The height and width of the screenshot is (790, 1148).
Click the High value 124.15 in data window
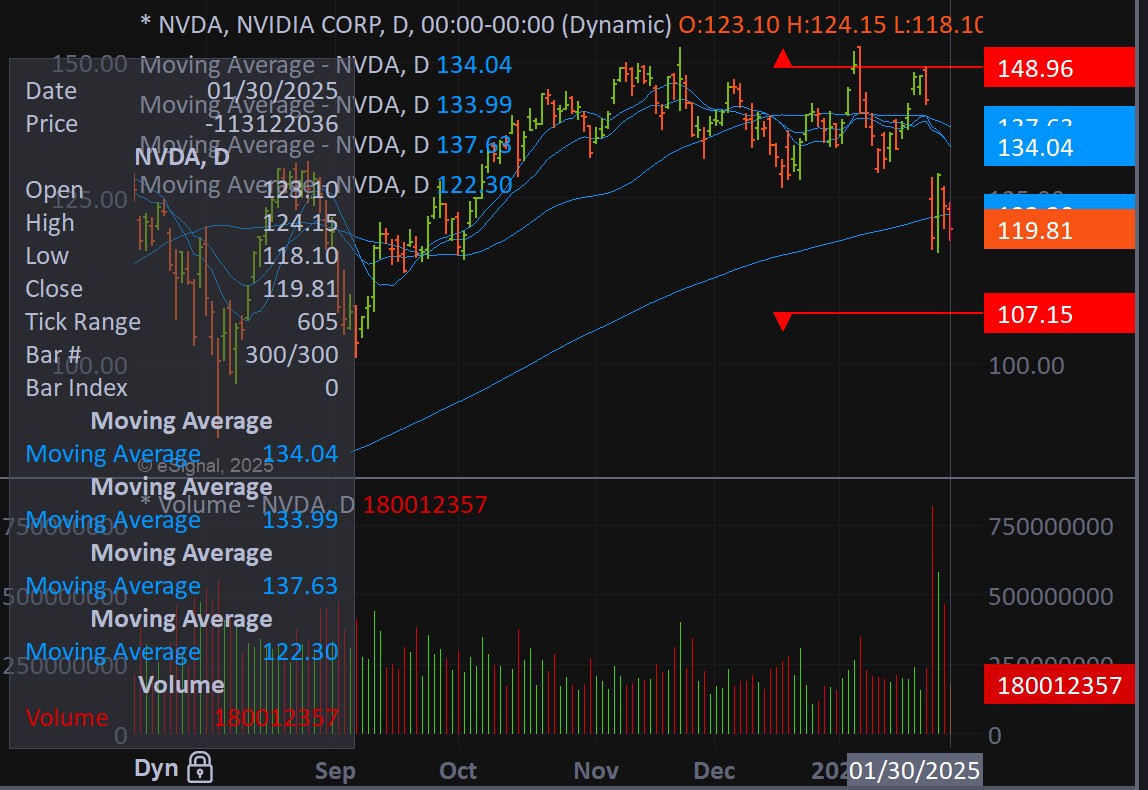point(300,223)
